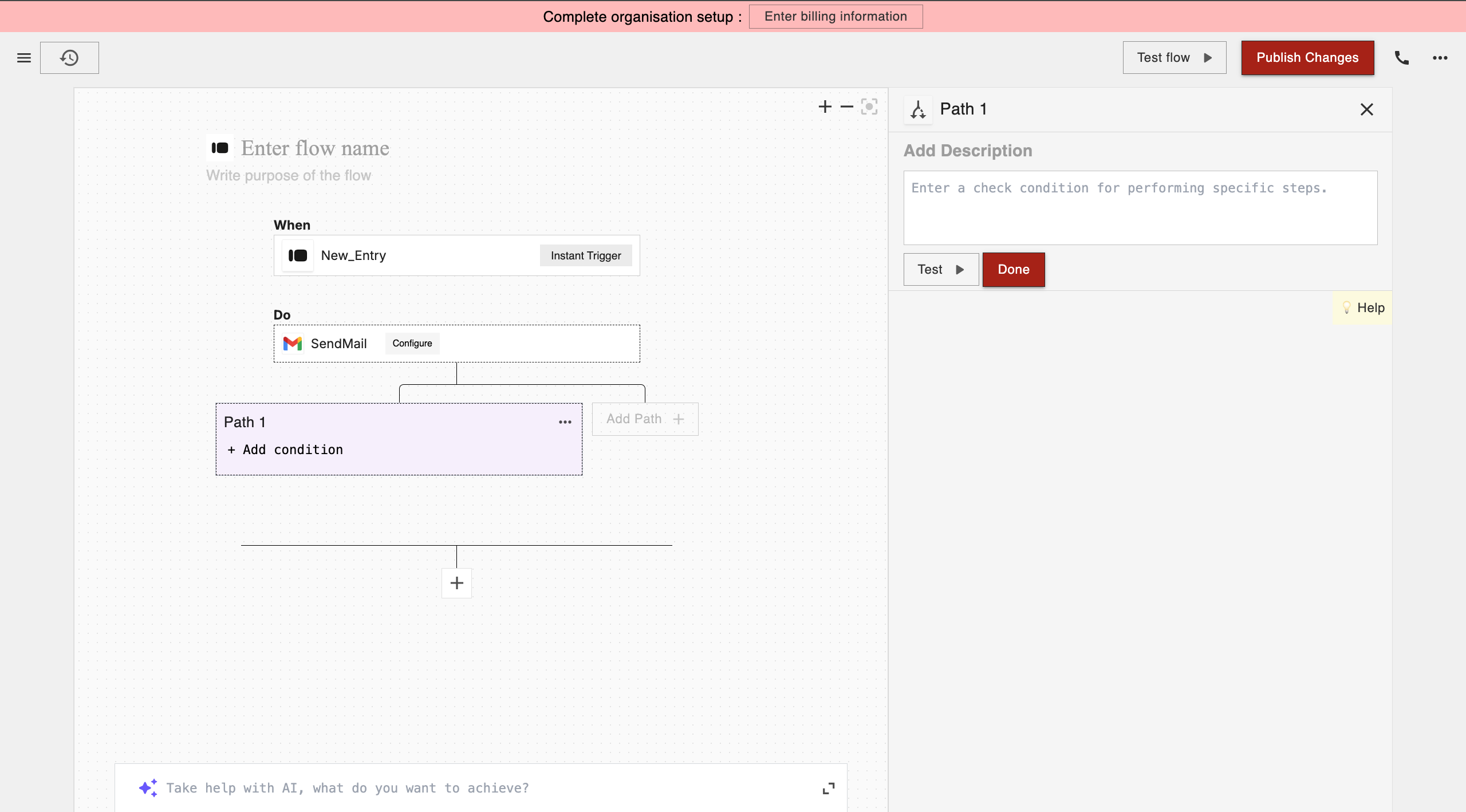Zoom in on the canvas
The image size is (1466, 812).
pyautogui.click(x=825, y=107)
